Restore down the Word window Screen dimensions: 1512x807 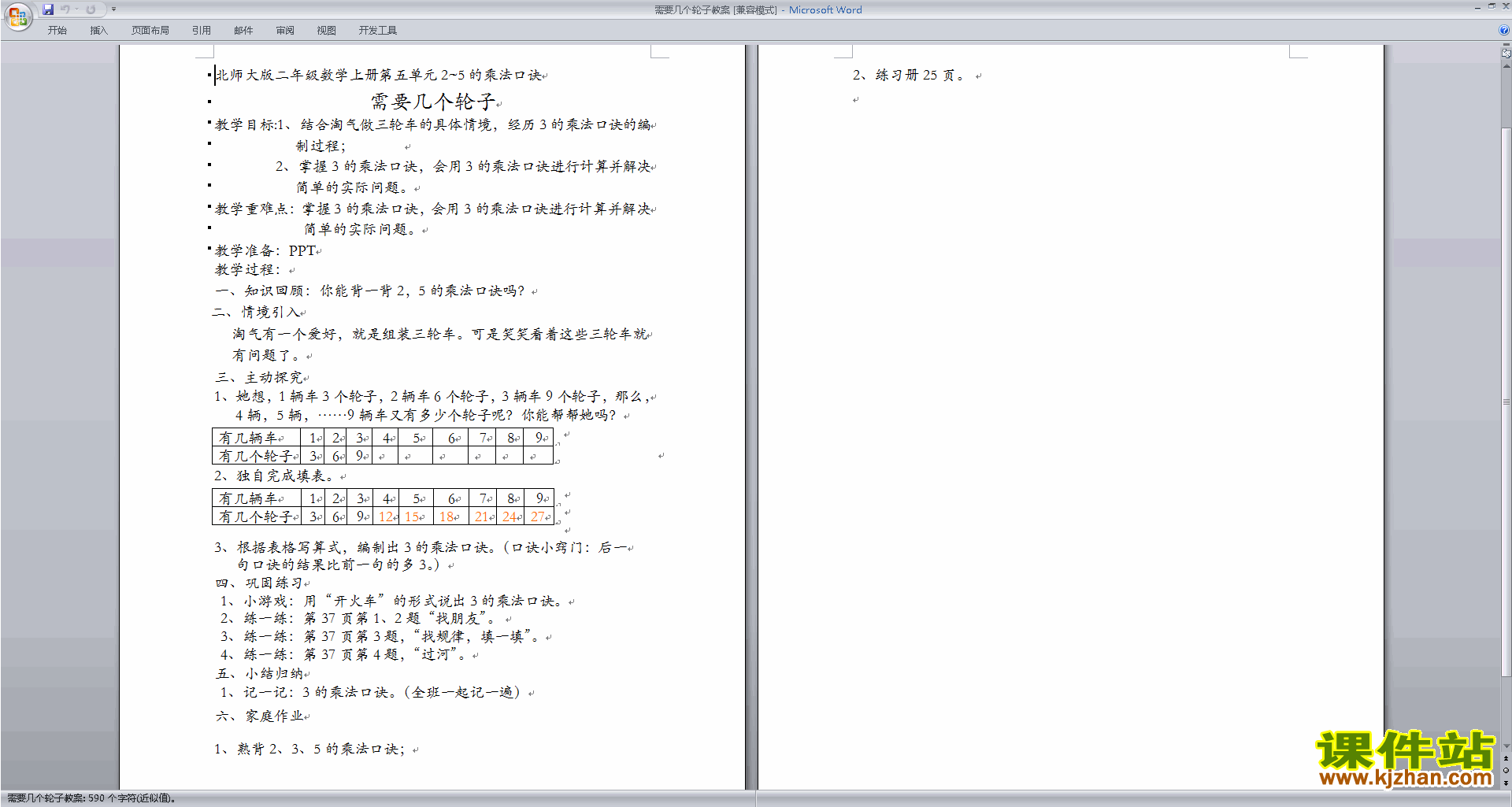click(1492, 7)
